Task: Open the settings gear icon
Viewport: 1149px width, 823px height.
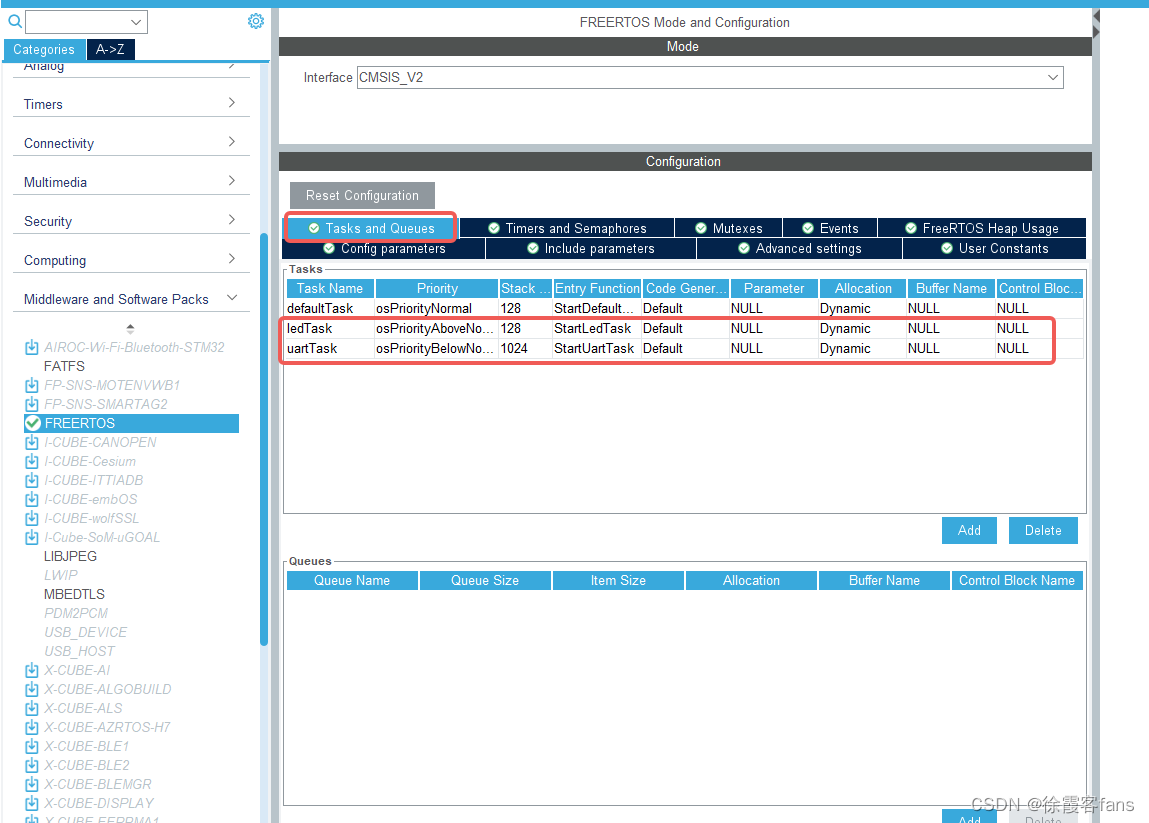Action: coord(255,21)
